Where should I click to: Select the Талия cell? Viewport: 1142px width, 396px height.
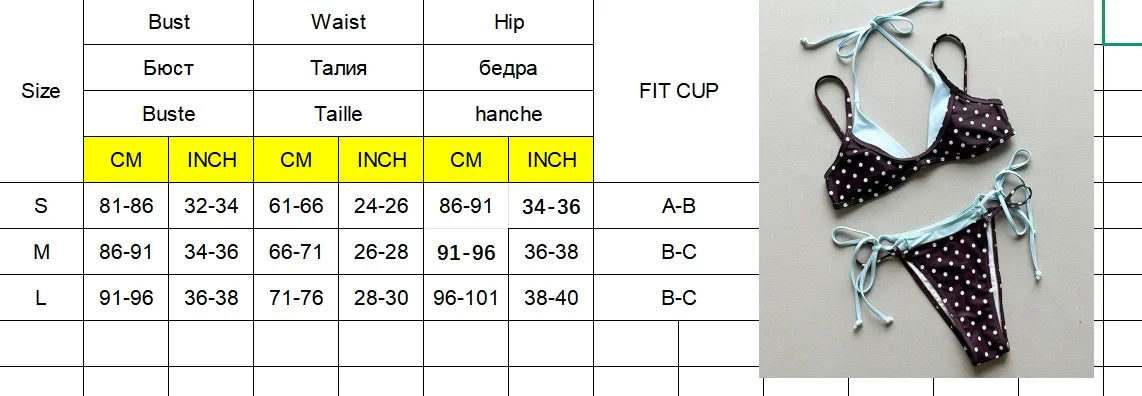tap(338, 68)
